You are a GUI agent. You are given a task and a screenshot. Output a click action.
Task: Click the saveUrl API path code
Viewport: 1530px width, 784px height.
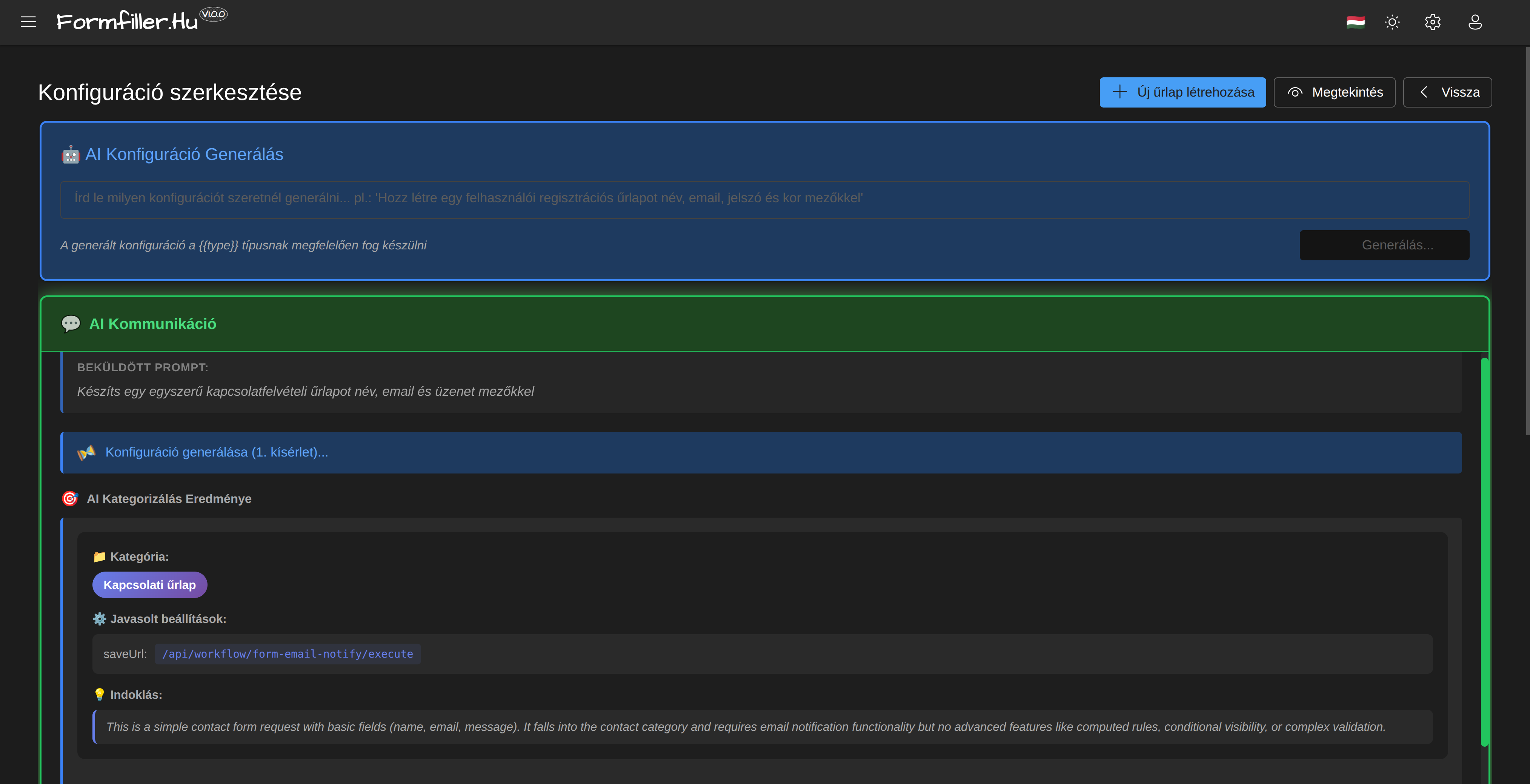(x=288, y=654)
